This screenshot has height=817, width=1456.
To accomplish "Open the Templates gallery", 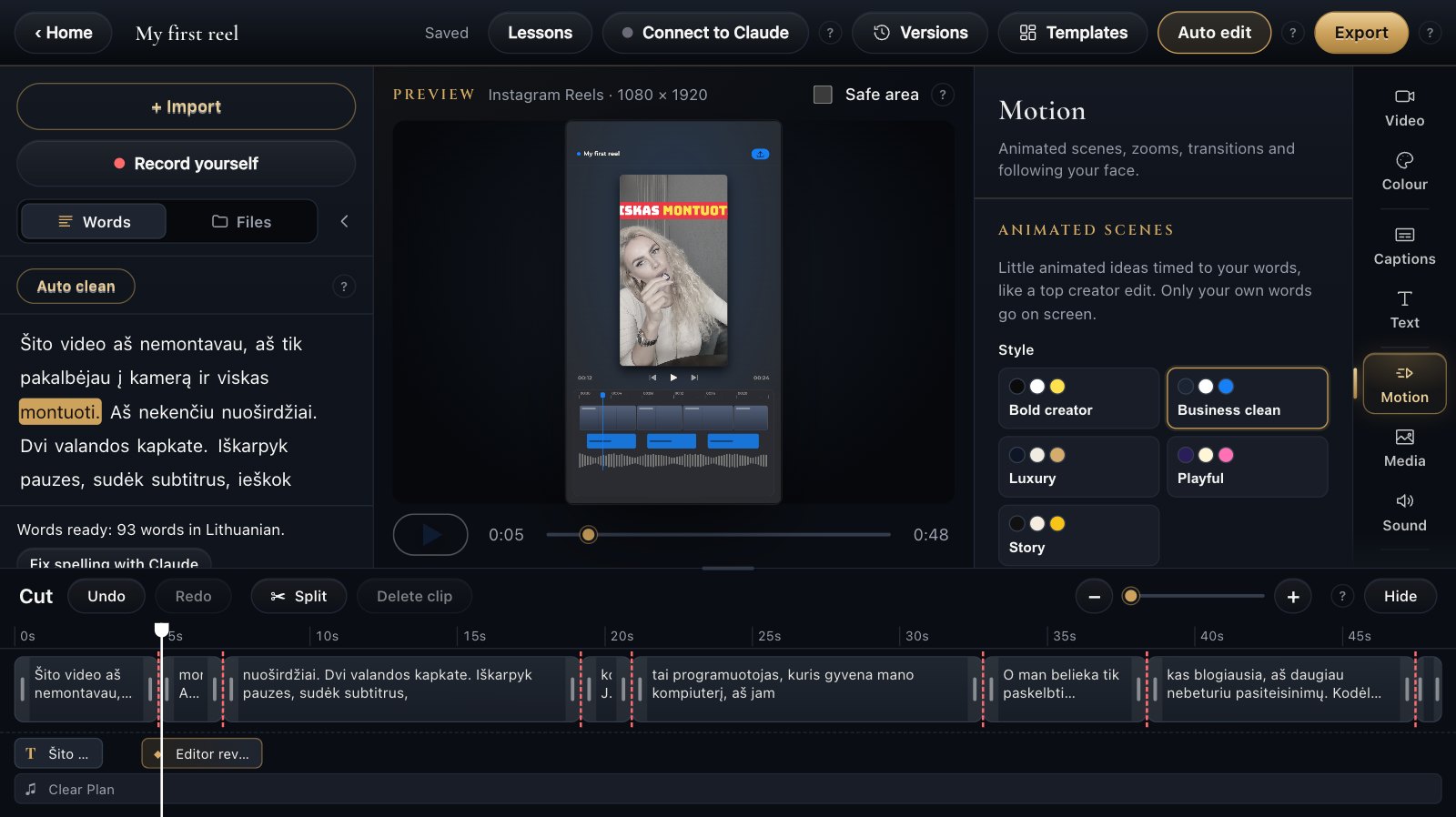I will coord(1073,33).
